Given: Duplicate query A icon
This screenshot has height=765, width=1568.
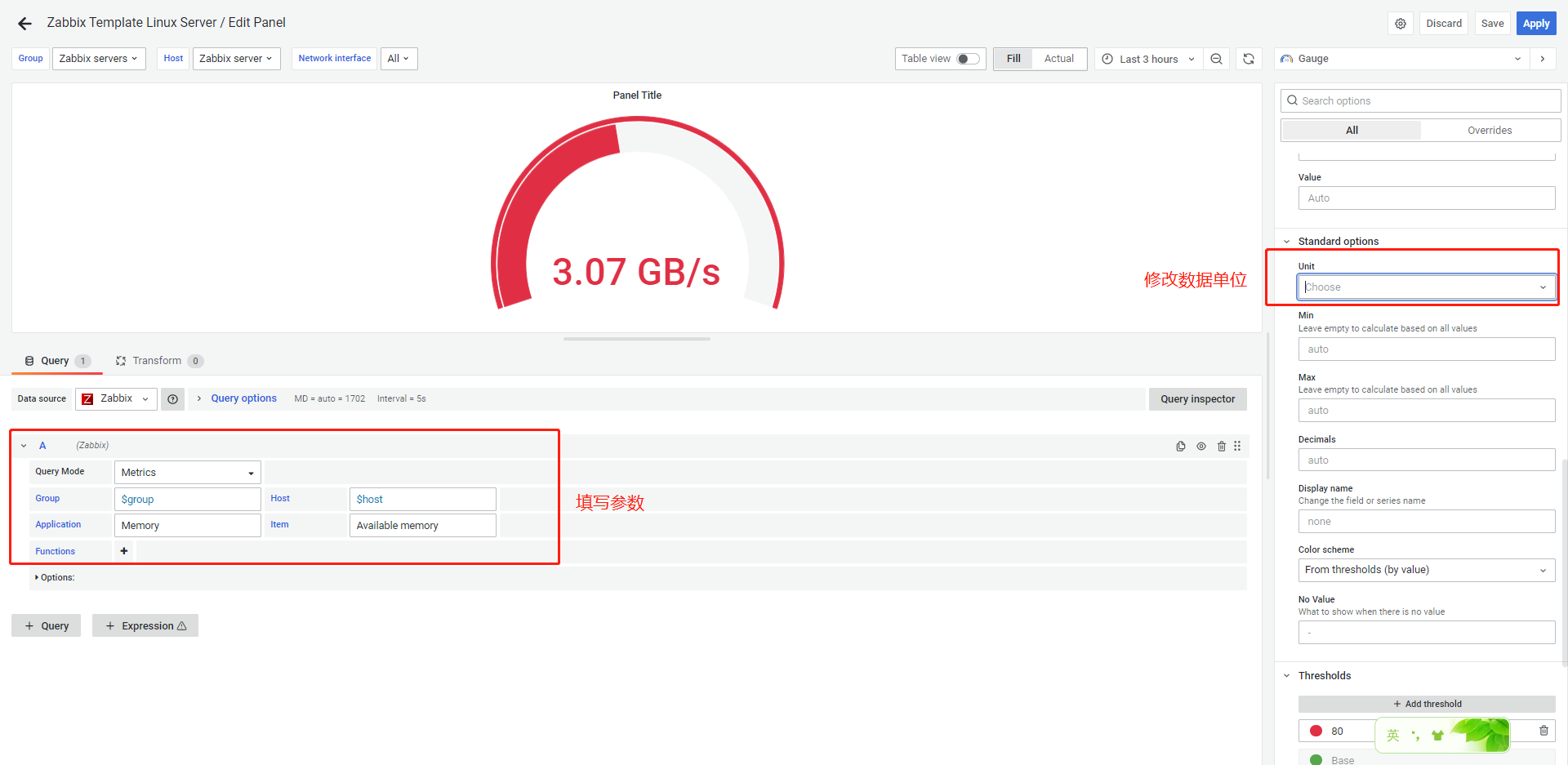Looking at the screenshot, I should point(1181,446).
